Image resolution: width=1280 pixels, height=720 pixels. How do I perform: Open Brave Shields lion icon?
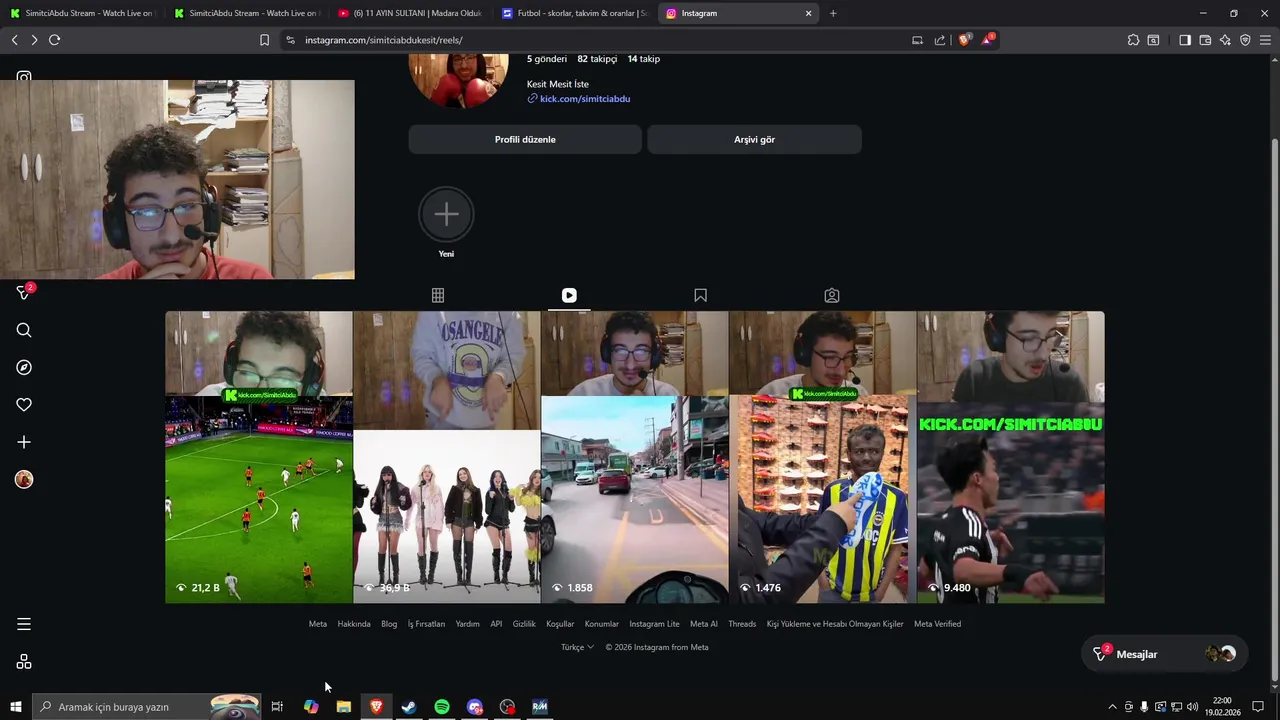[x=964, y=40]
